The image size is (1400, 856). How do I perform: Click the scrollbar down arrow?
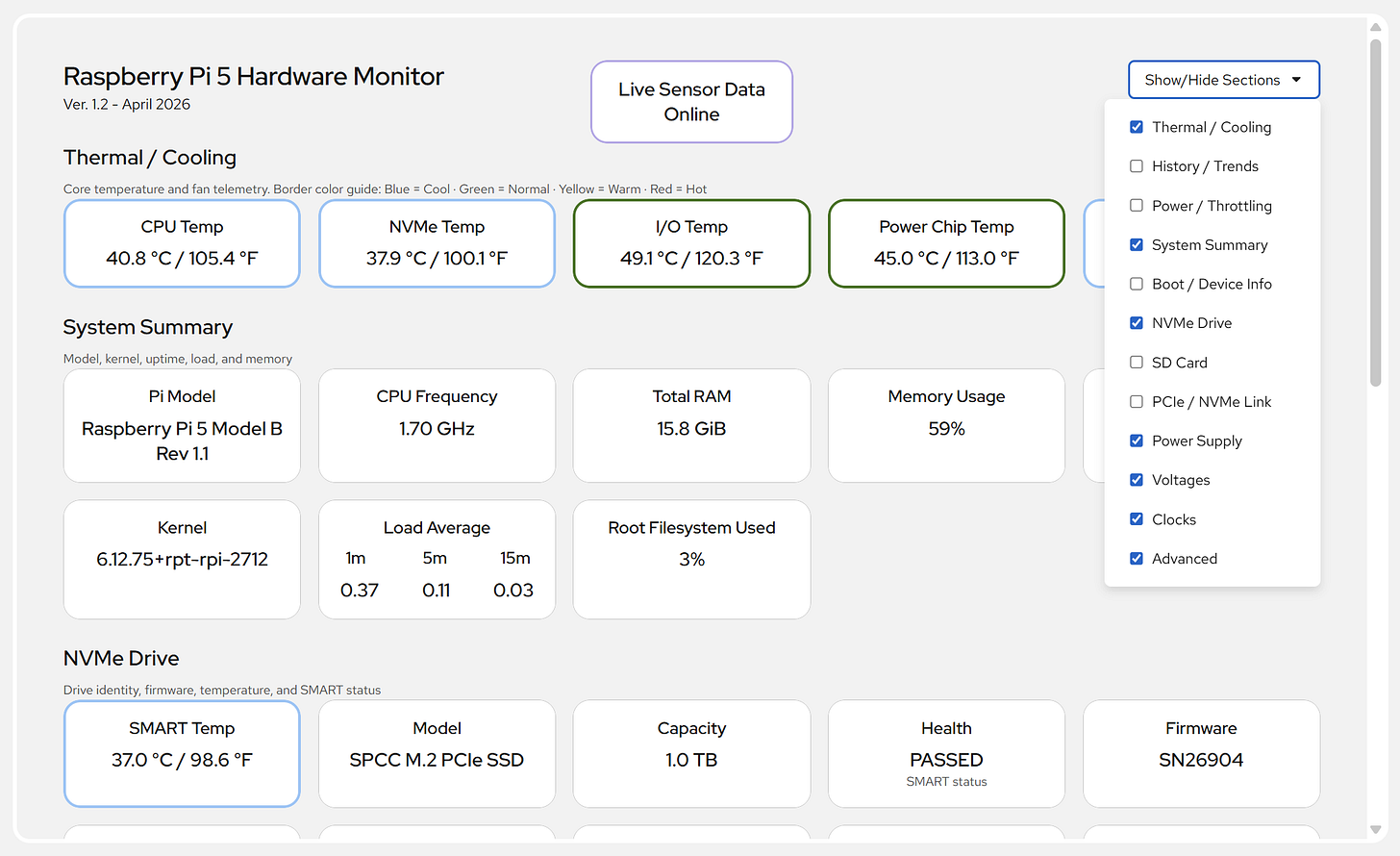[x=1376, y=830]
